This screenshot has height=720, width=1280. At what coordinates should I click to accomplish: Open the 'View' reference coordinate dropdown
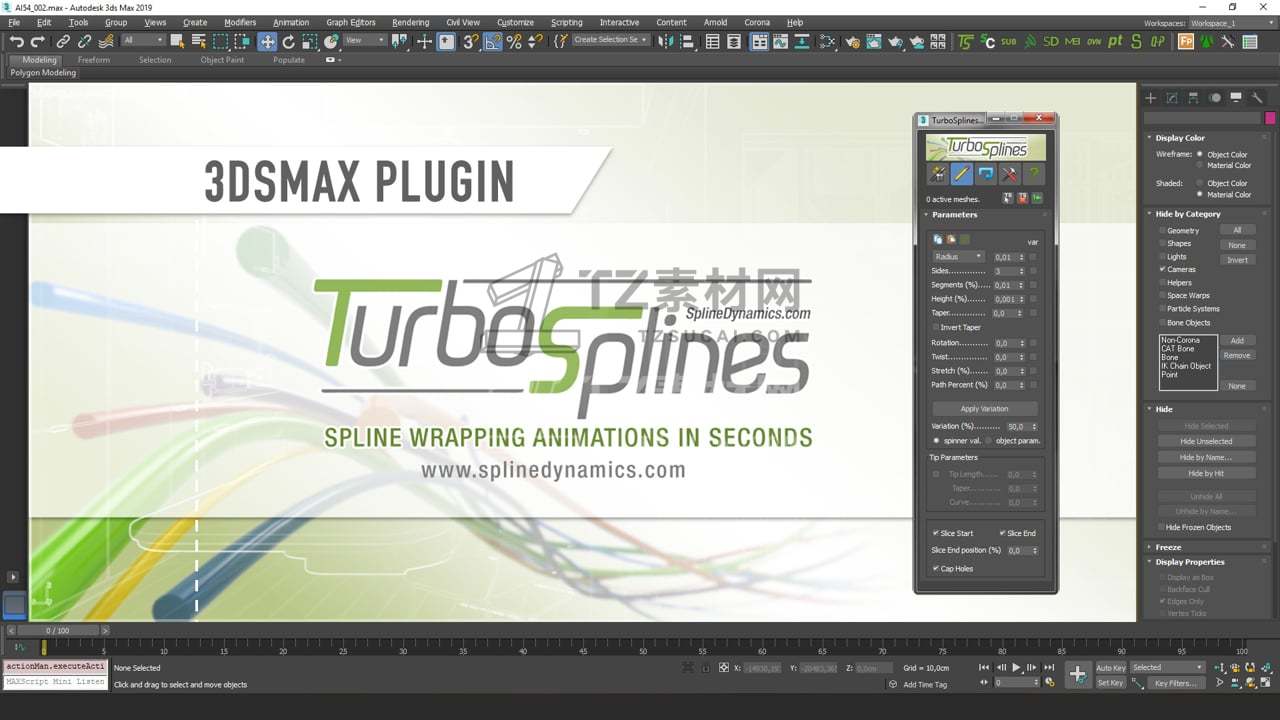point(364,40)
